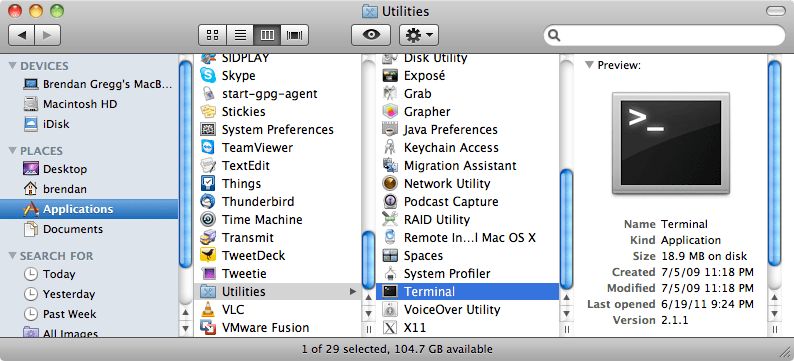
Task: Select the Keychain Access icon
Action: coord(390,147)
